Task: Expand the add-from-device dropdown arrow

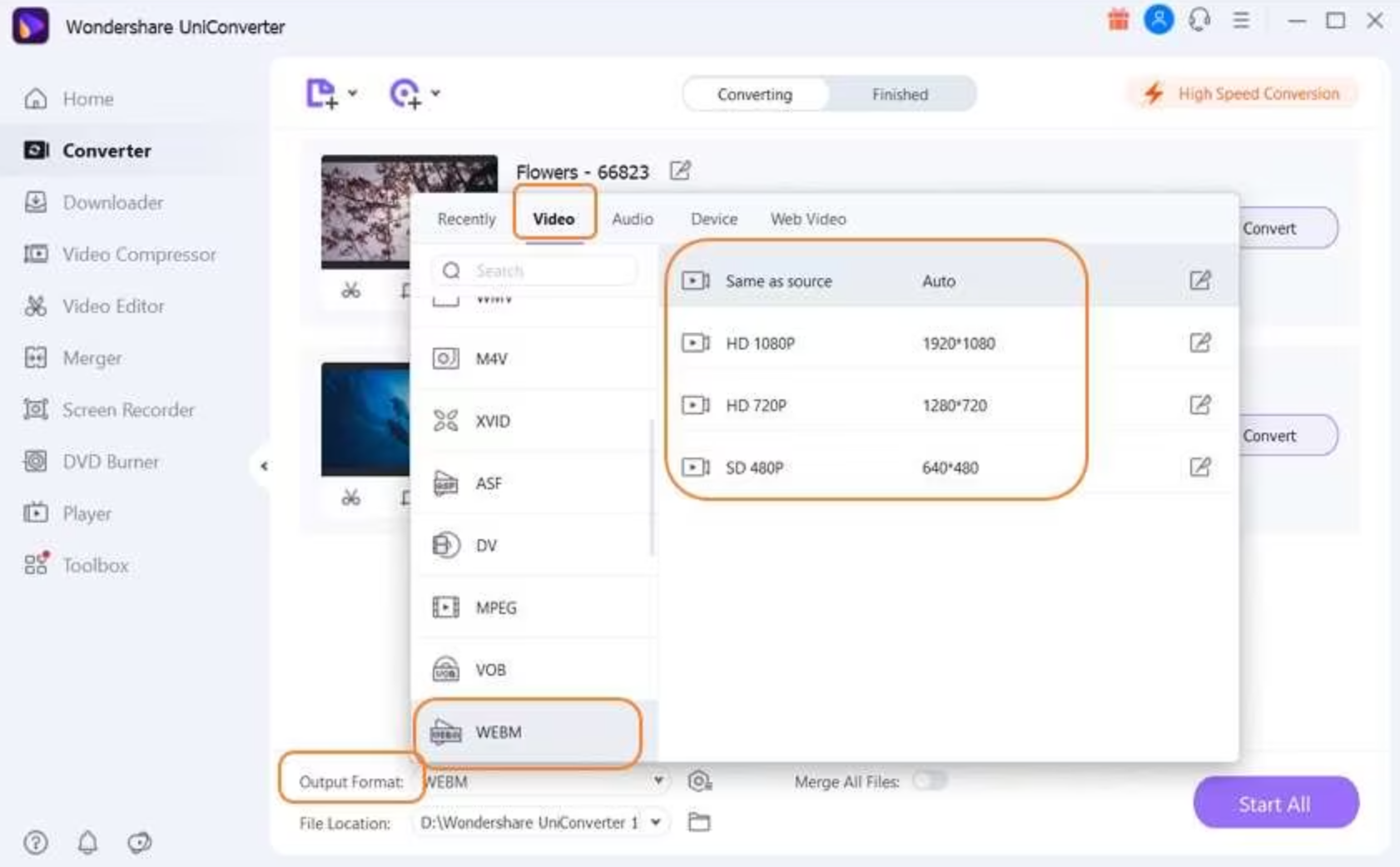Action: (435, 93)
